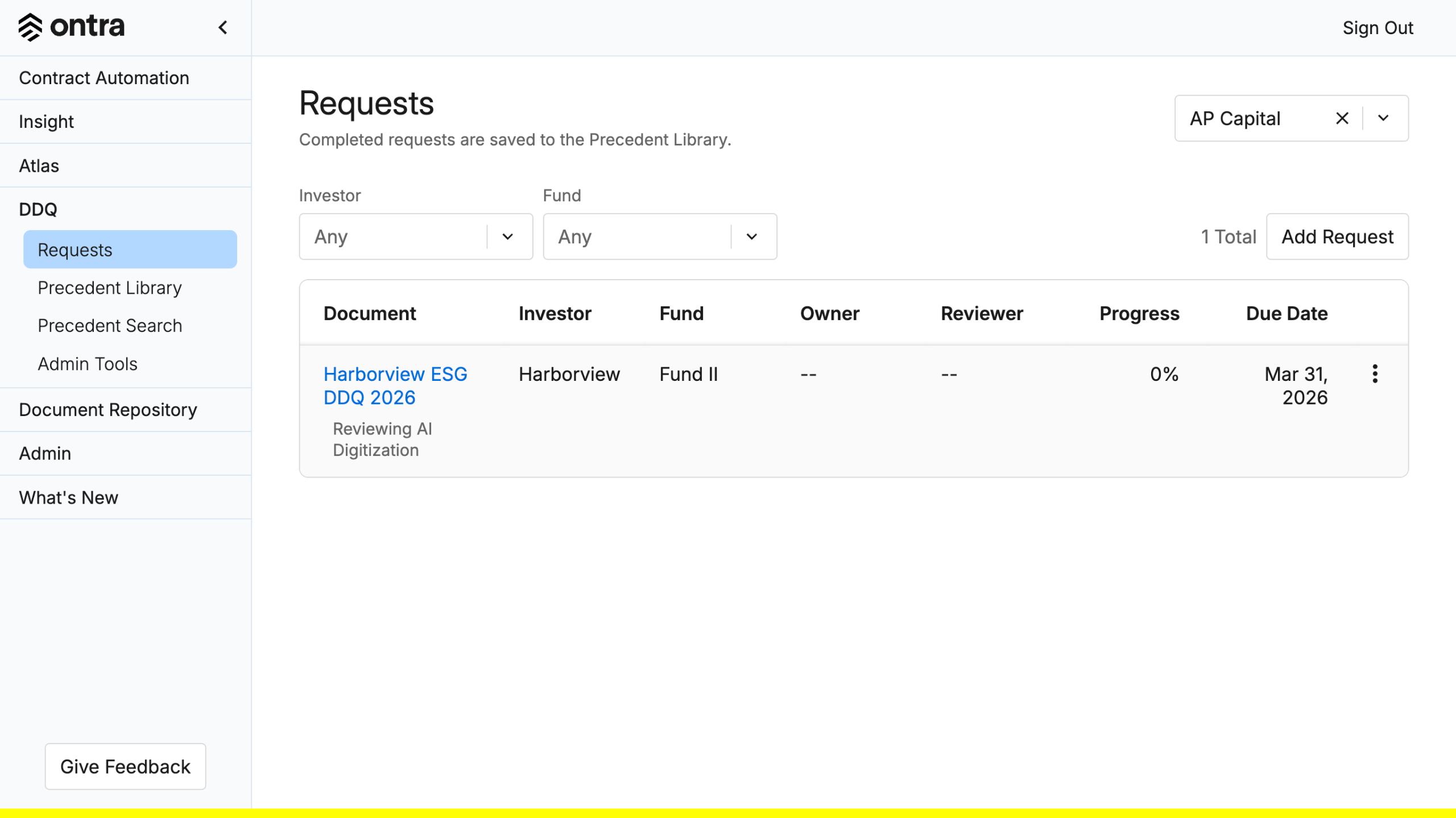Open the Investor filter dropdown
The image size is (1456, 818).
pos(416,236)
